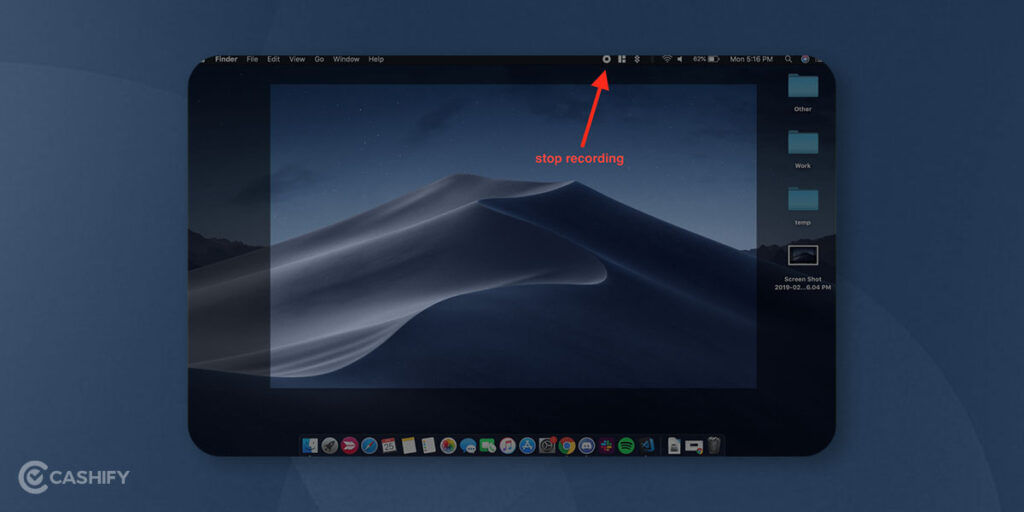Open the Trash in Dock
1024x512 pixels.
(x=714, y=445)
